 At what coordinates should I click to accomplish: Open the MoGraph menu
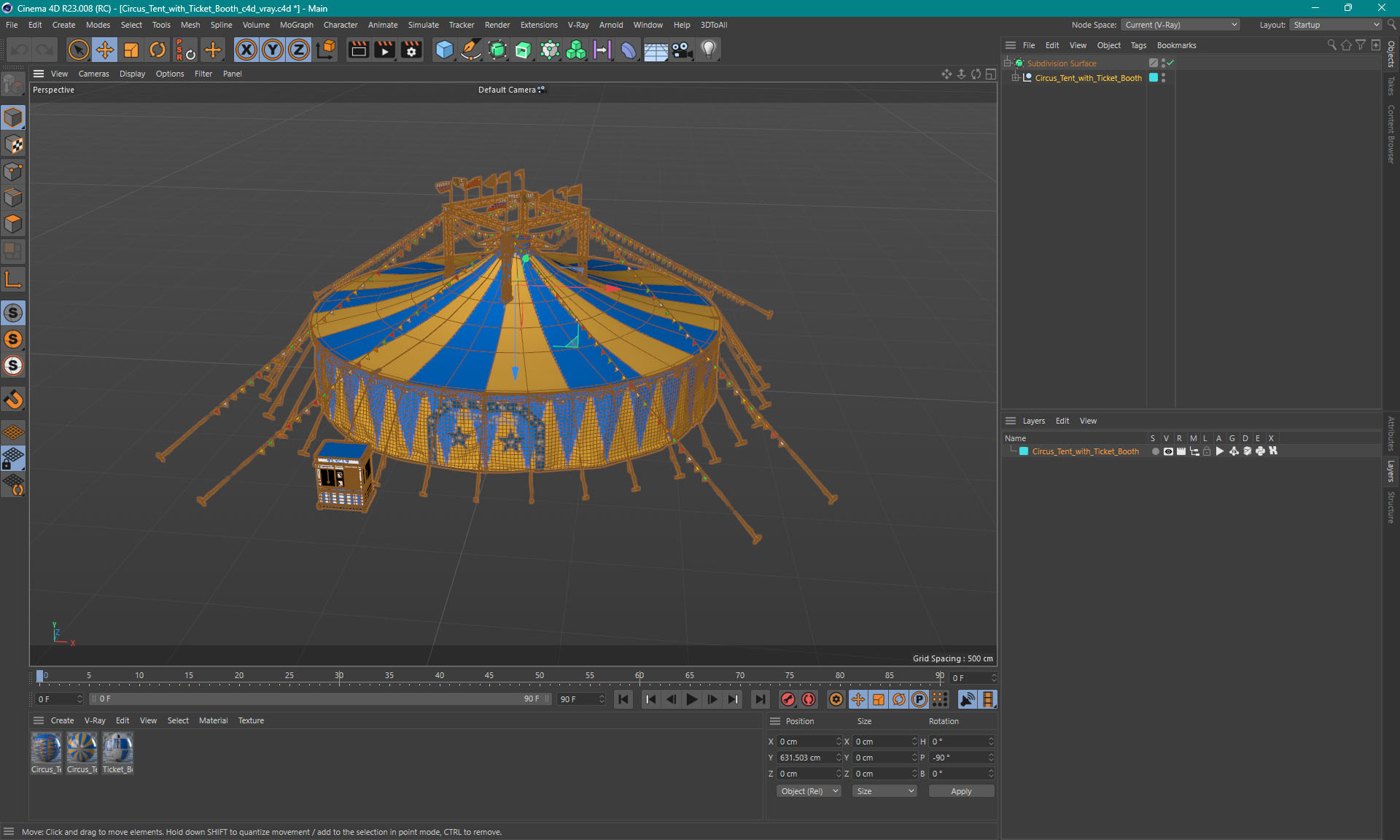pyautogui.click(x=296, y=25)
